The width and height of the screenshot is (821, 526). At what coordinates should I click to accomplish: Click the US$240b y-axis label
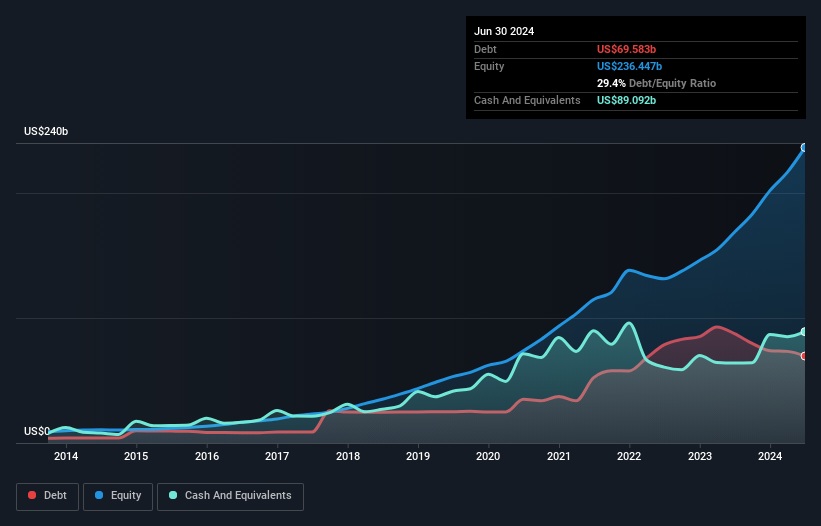coord(46,131)
